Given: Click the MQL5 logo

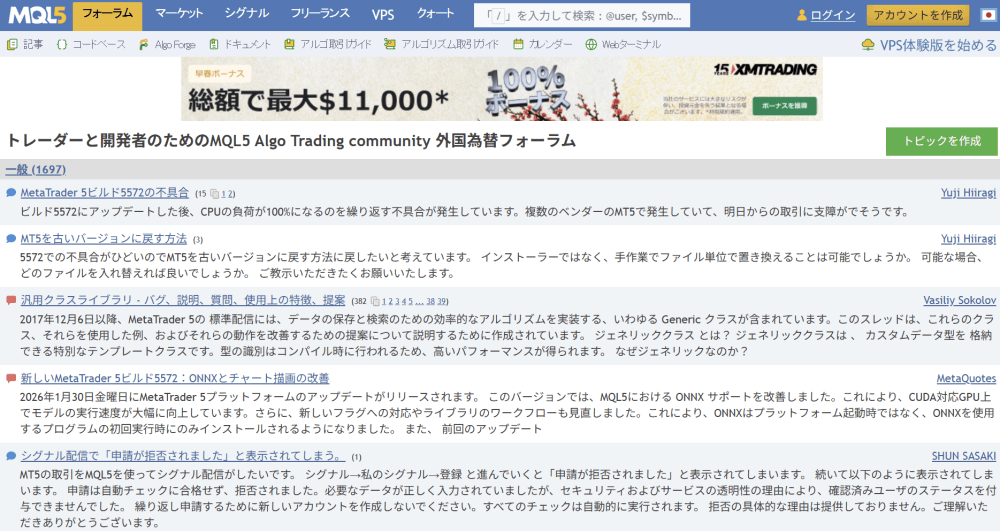Looking at the screenshot, I should 37,15.
